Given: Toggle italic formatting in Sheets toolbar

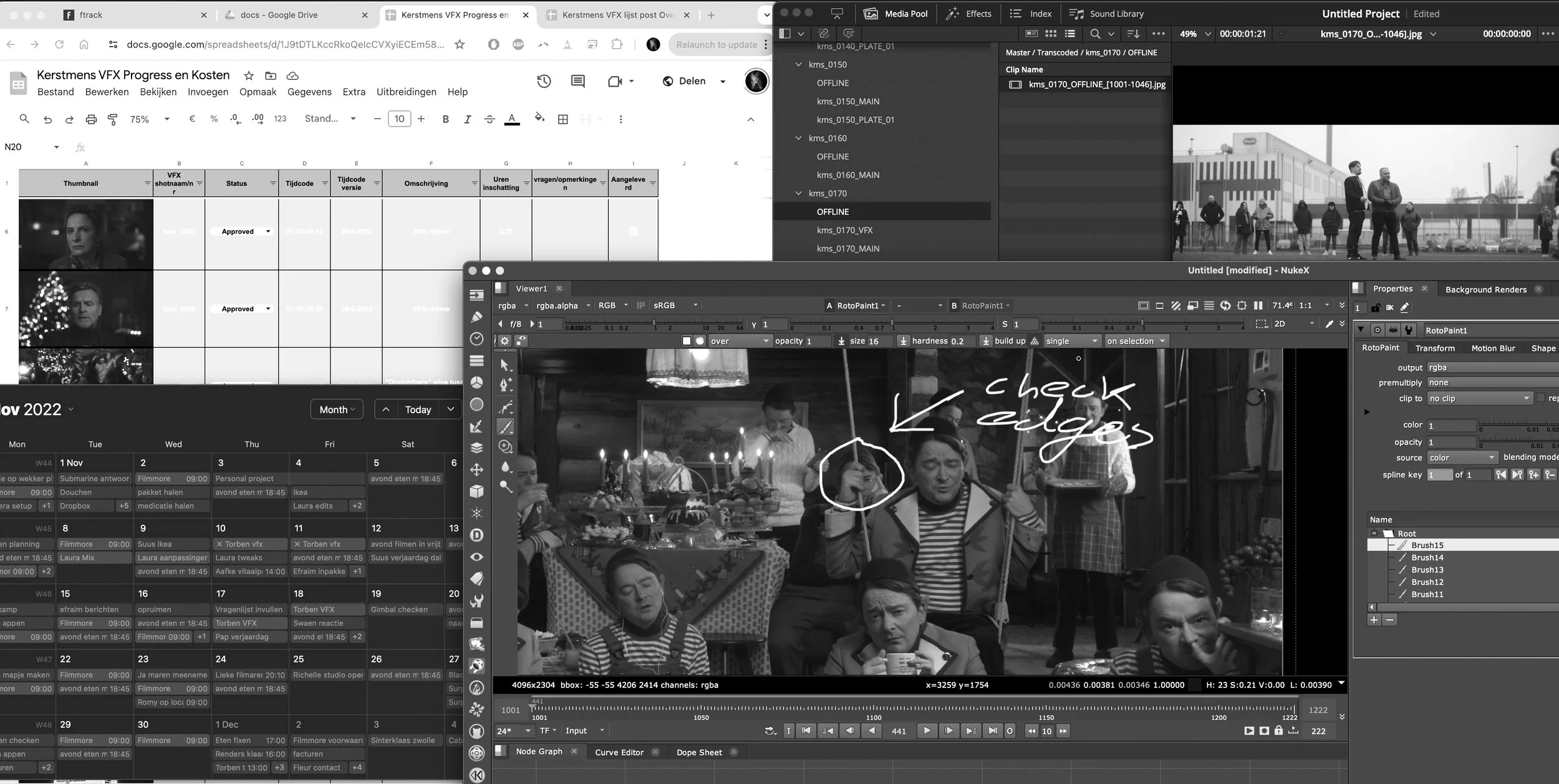Looking at the screenshot, I should pyautogui.click(x=467, y=119).
